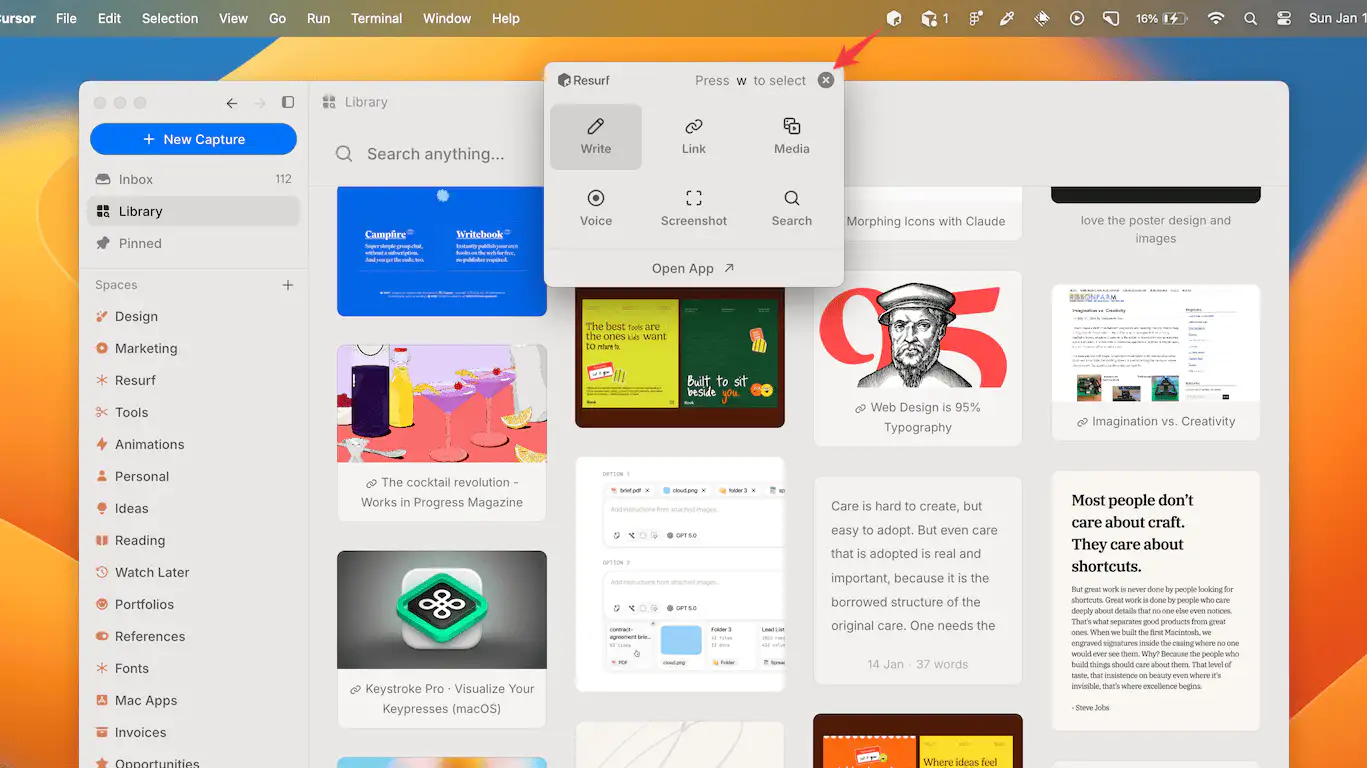This screenshot has height=768, width=1367.
Task: Click Open App link in popup
Action: 693,268
